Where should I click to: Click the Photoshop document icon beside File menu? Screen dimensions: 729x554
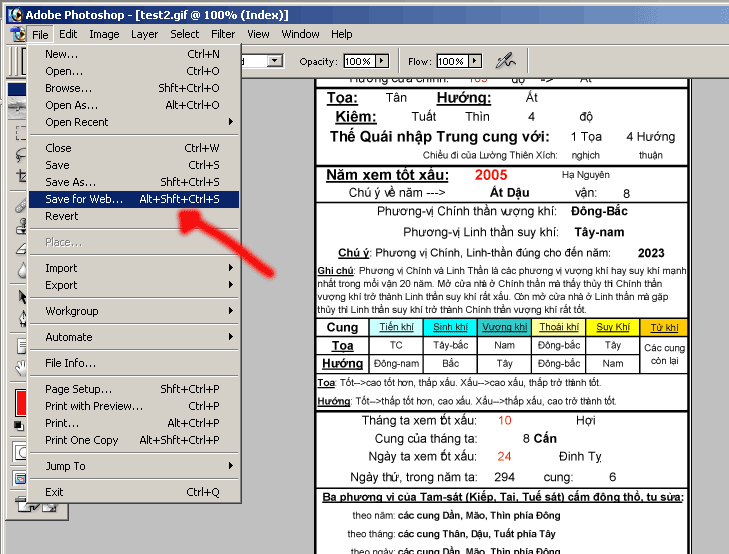[x=17, y=34]
